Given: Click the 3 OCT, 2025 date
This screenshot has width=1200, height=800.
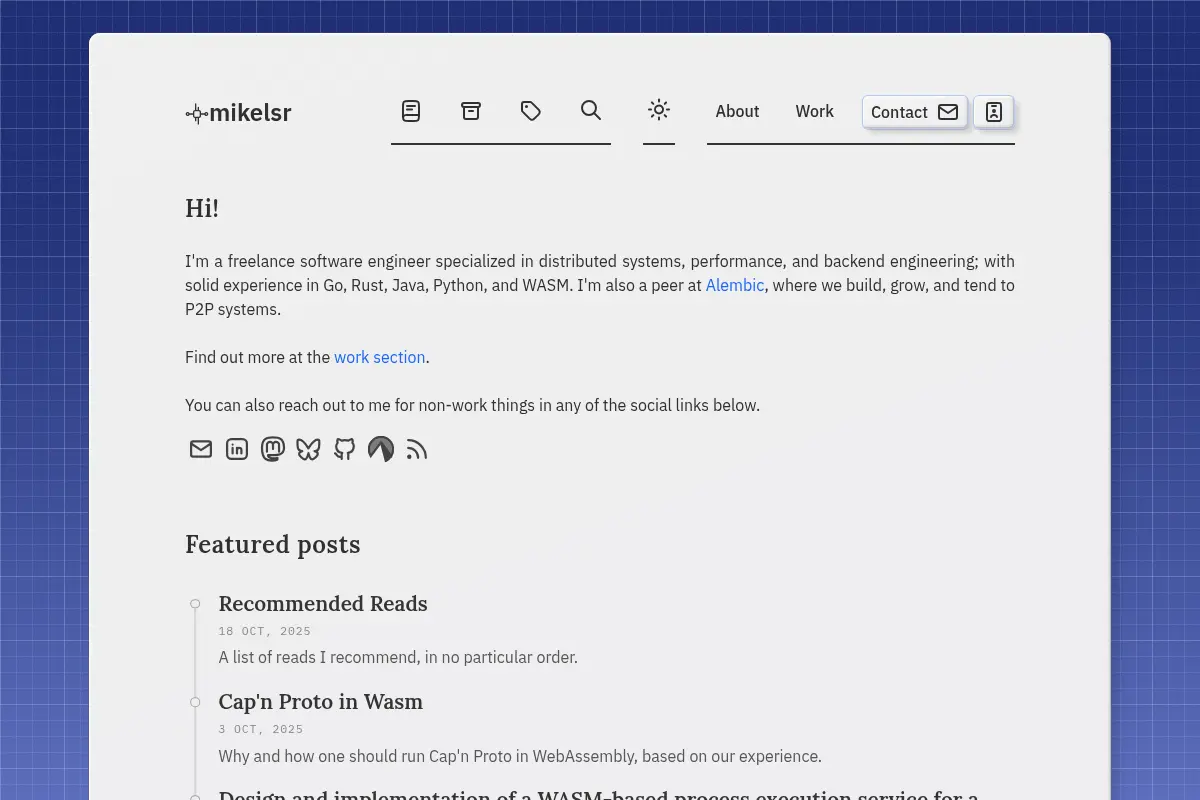Looking at the screenshot, I should pos(261,729).
